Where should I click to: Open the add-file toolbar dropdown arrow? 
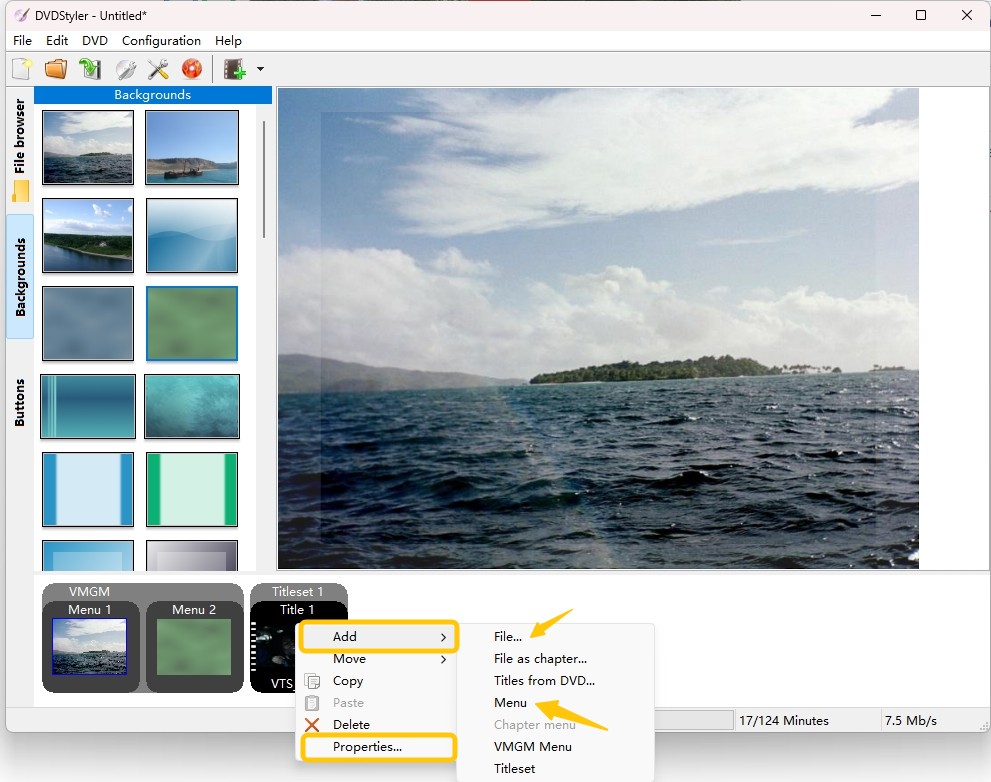[258, 68]
